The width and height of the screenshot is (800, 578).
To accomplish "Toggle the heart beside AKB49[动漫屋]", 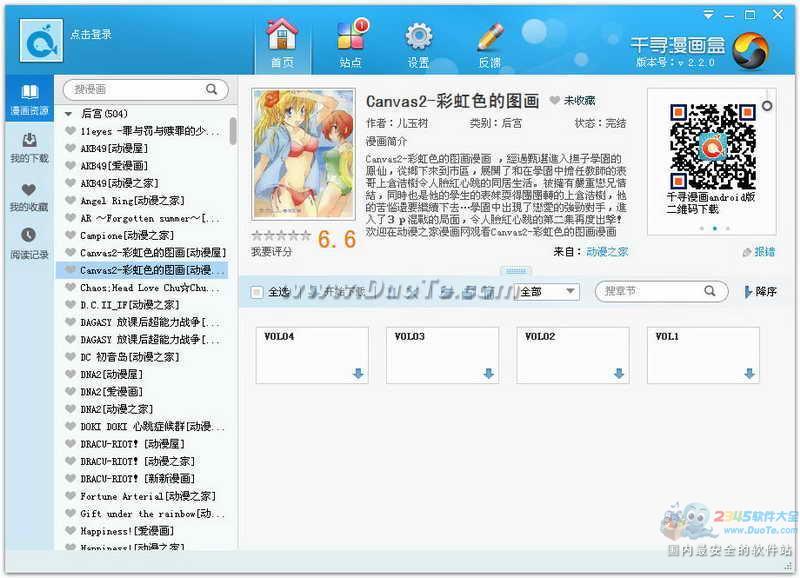I will [x=70, y=148].
